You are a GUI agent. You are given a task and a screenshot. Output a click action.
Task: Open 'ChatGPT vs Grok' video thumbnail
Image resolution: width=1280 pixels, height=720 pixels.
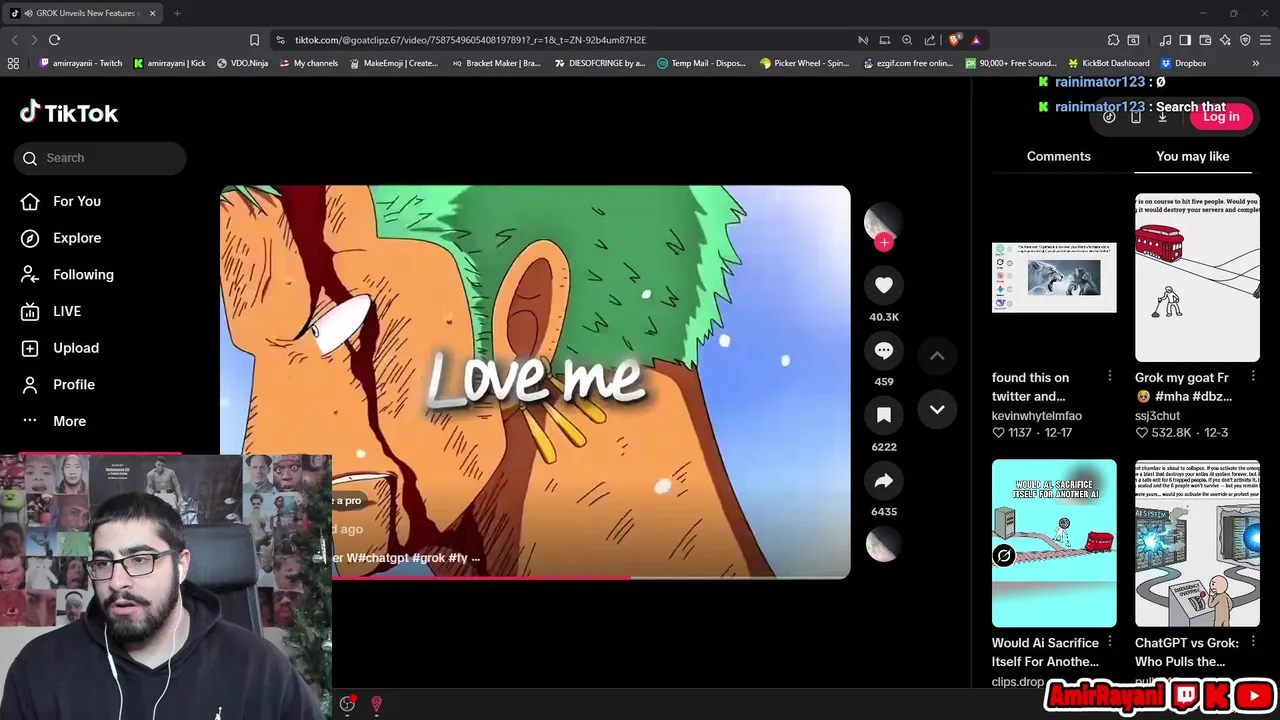coord(1197,543)
